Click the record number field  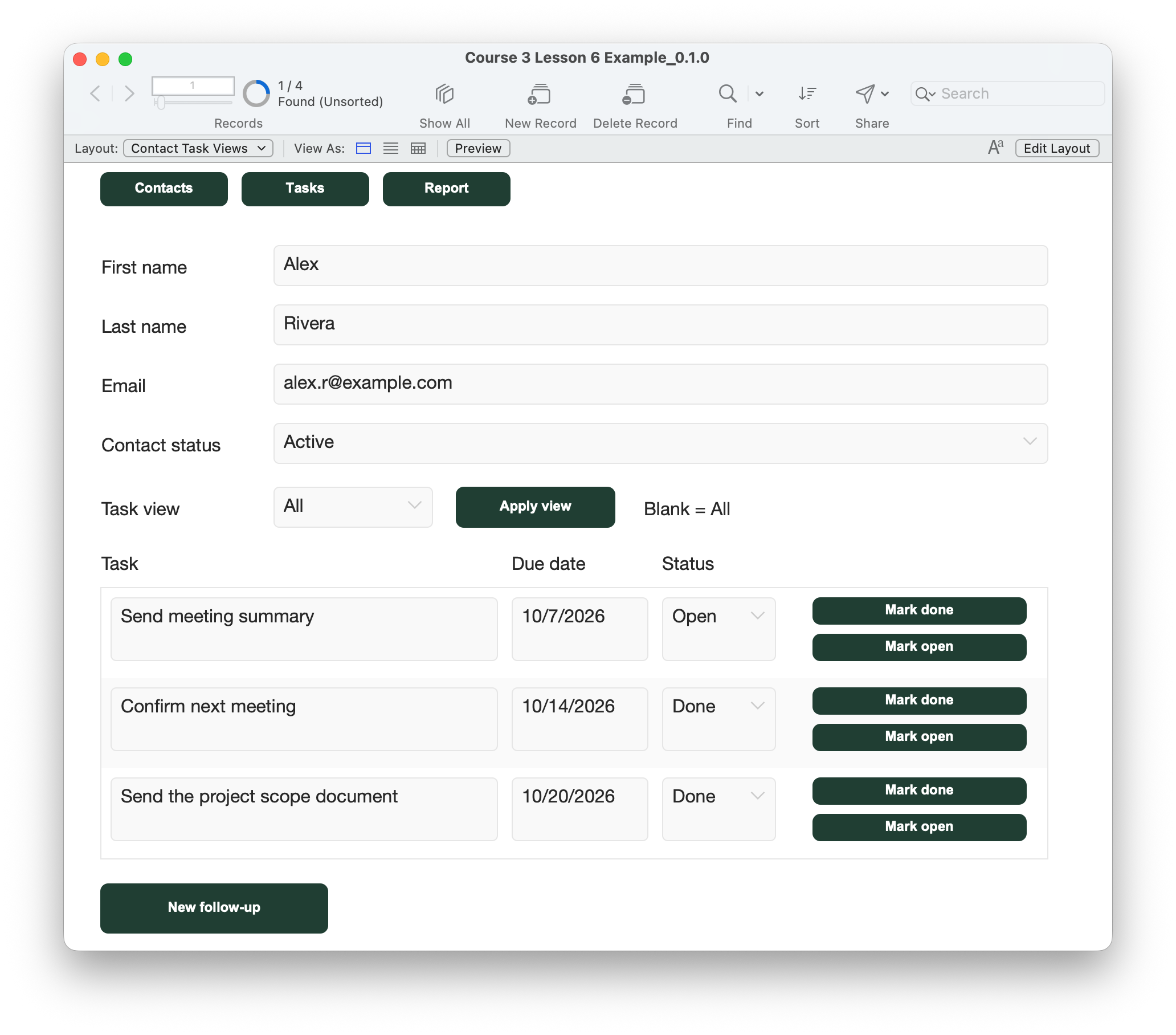coord(193,85)
